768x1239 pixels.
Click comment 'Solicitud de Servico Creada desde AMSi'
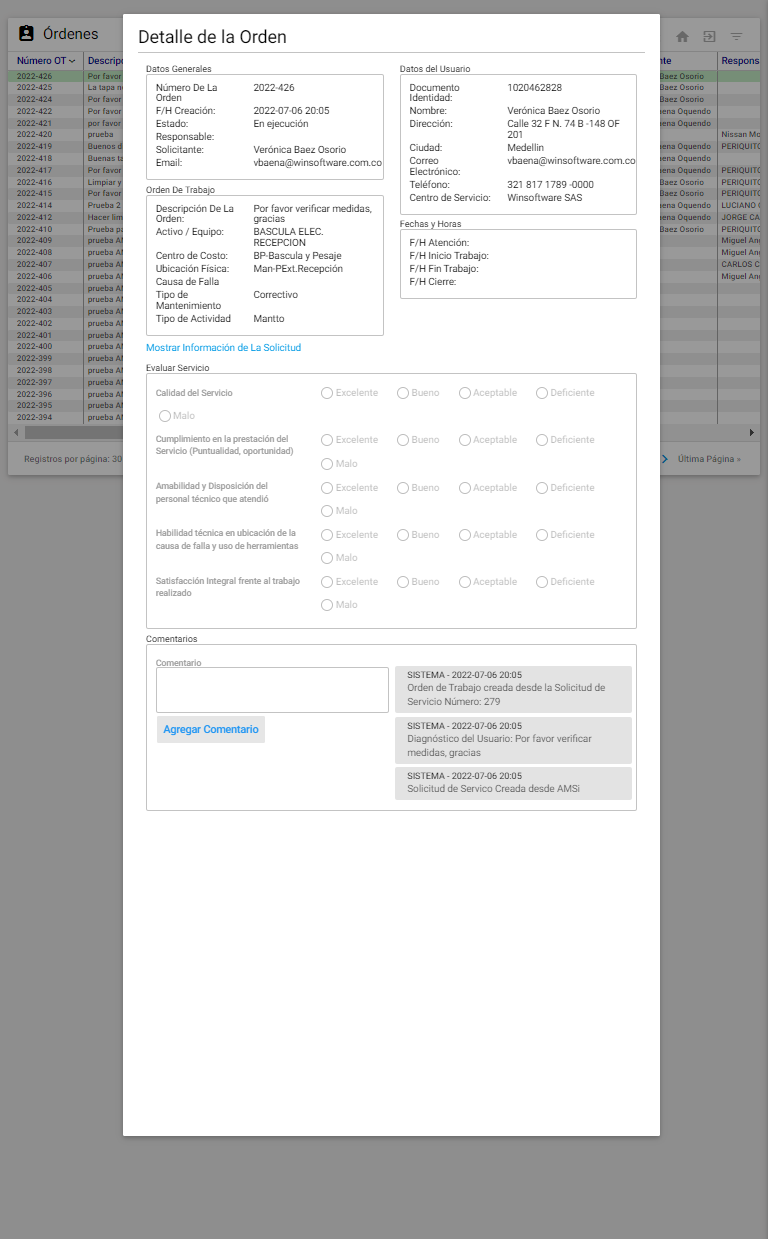click(513, 783)
